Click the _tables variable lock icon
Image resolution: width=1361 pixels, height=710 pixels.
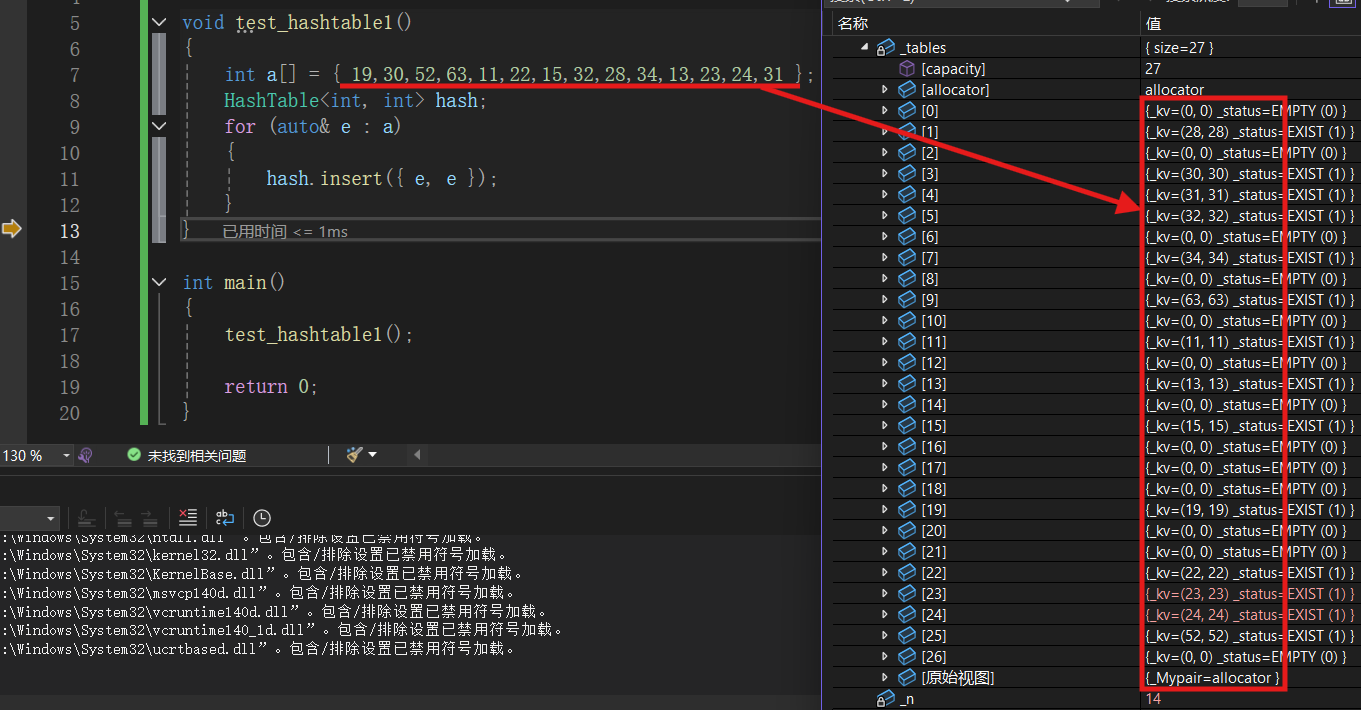[x=885, y=48]
